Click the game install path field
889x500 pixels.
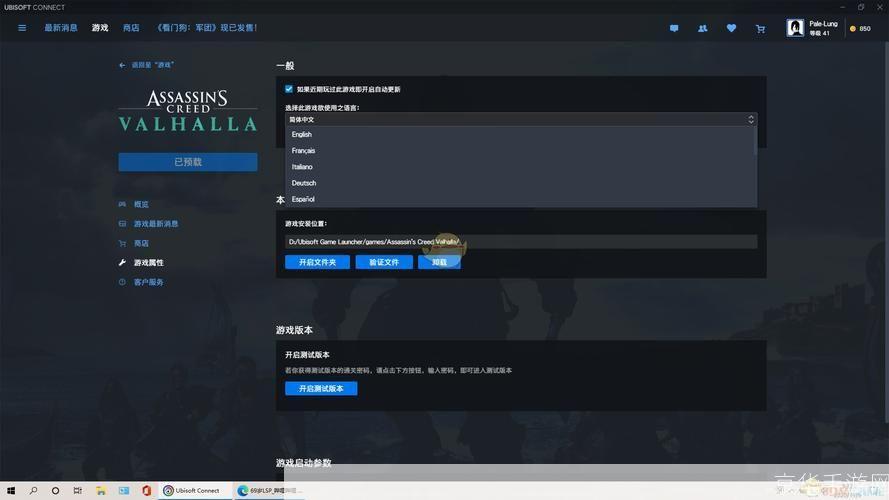(x=520, y=242)
